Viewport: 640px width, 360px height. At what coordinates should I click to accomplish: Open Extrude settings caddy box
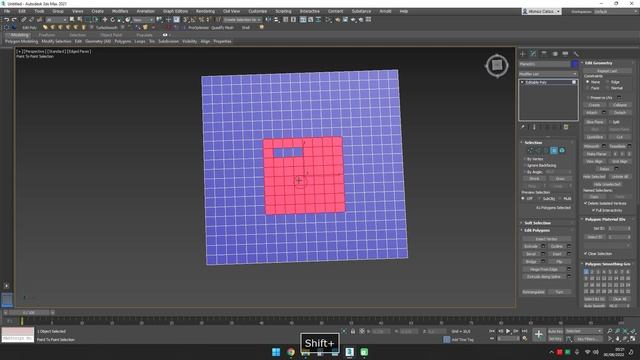click(543, 247)
